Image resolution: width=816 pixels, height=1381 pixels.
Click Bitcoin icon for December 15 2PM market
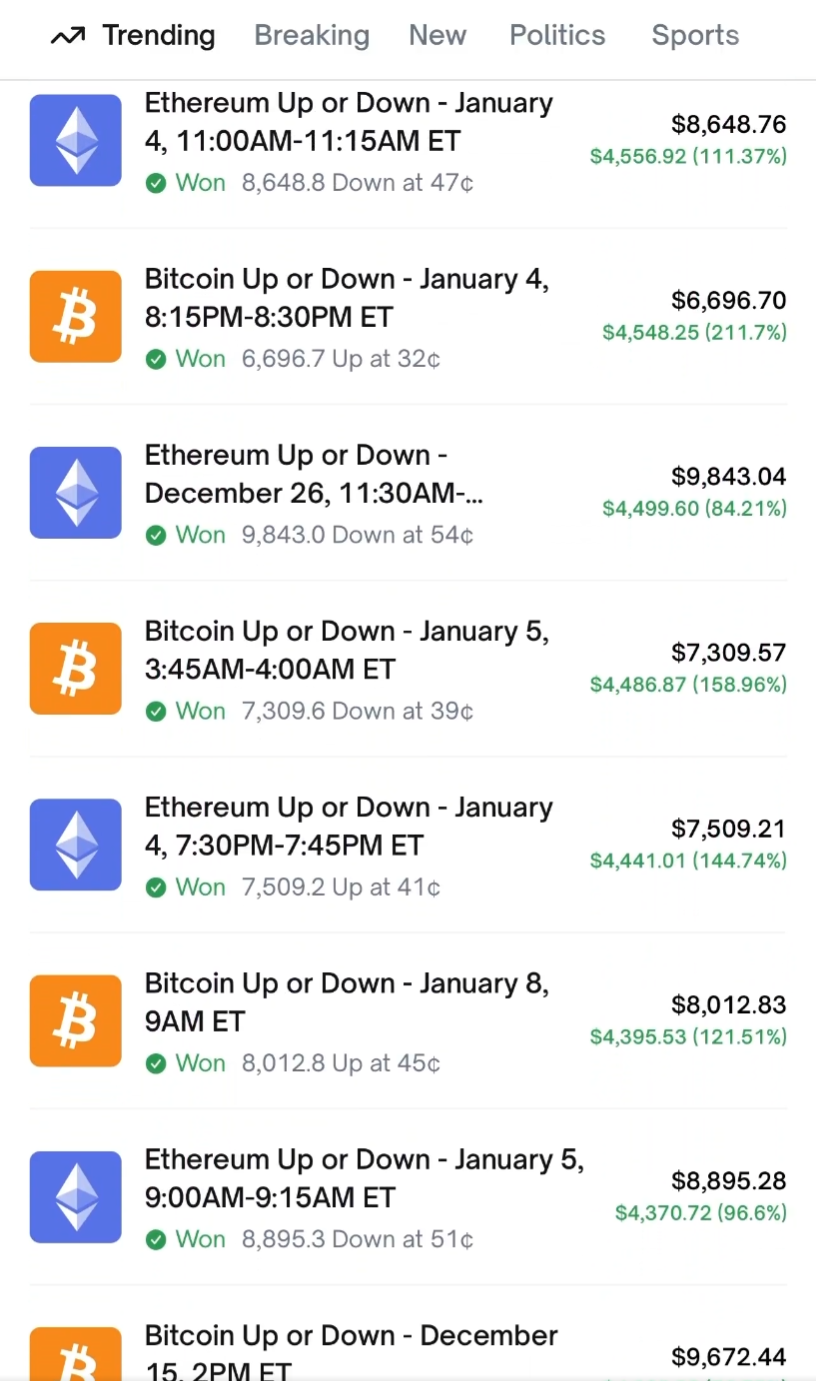tap(76, 1355)
